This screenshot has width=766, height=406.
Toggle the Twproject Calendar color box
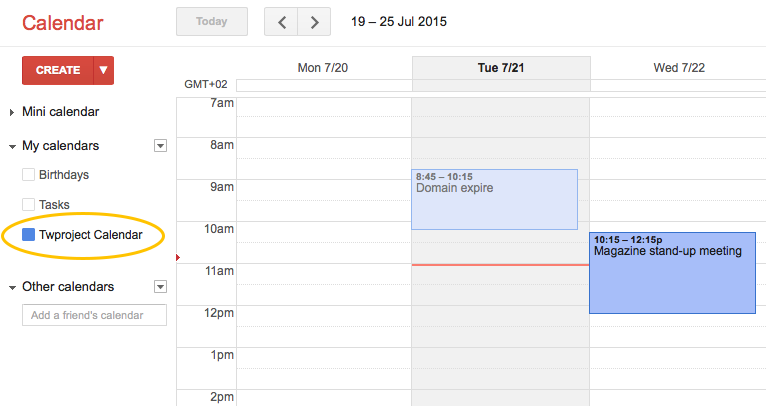[x=28, y=235]
